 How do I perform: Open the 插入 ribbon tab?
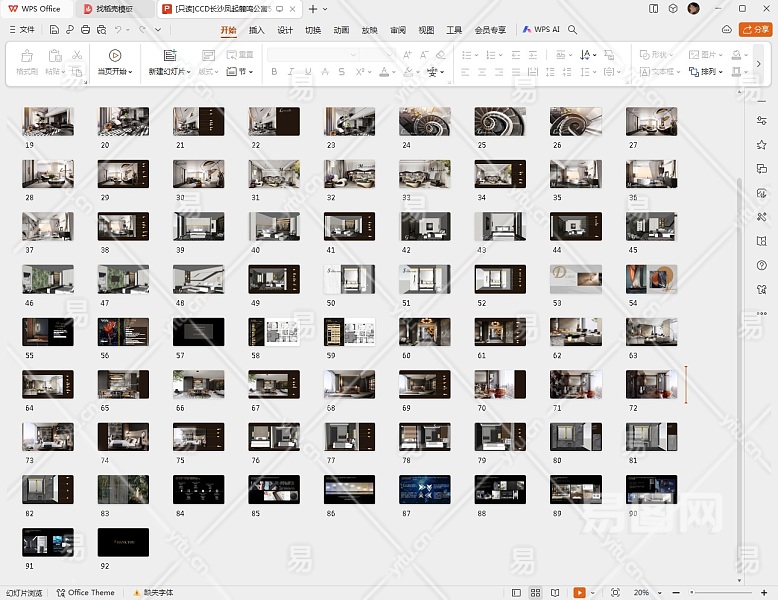[x=257, y=30]
